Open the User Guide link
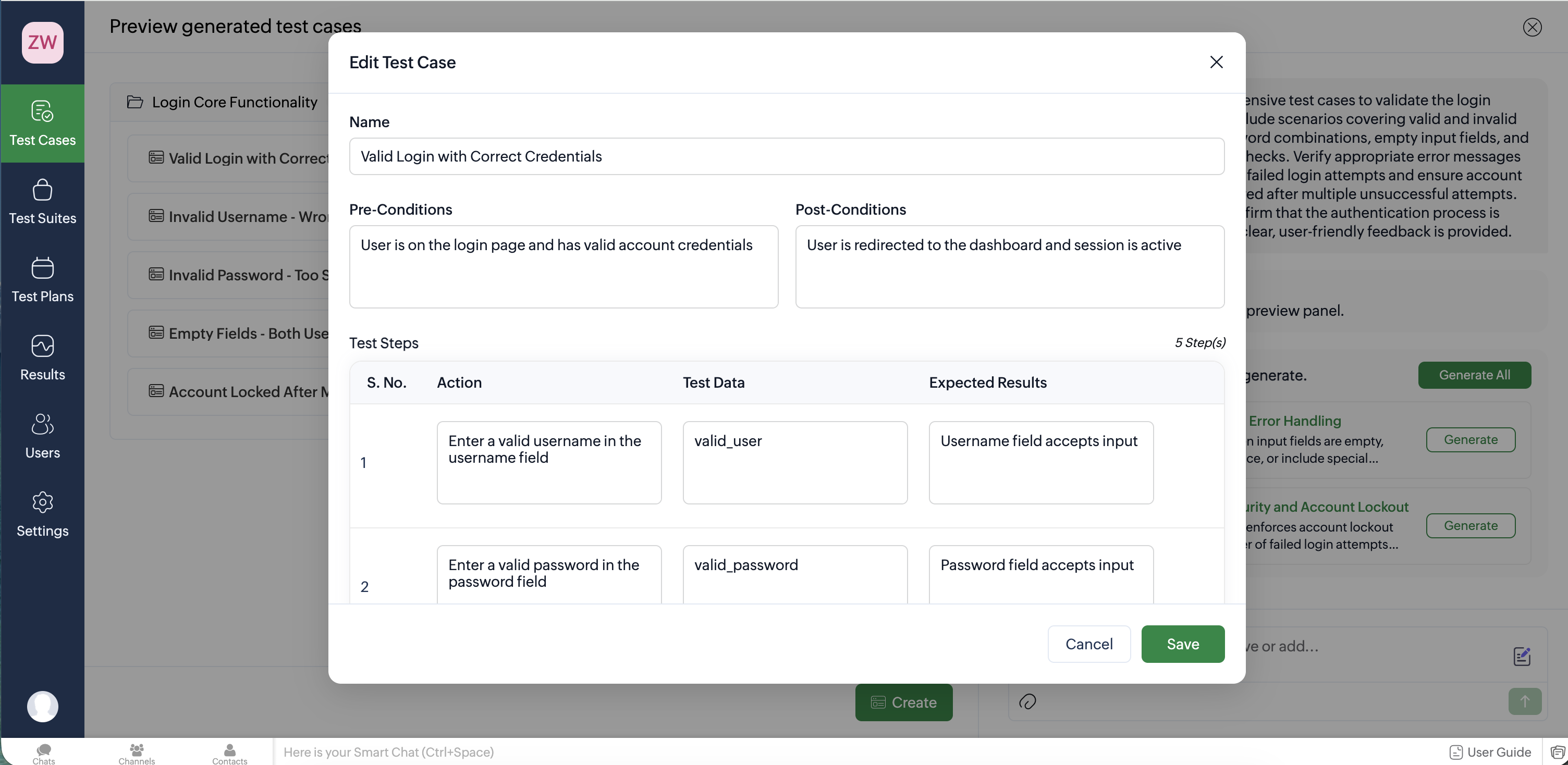The height and width of the screenshot is (765, 1568). [1490, 752]
